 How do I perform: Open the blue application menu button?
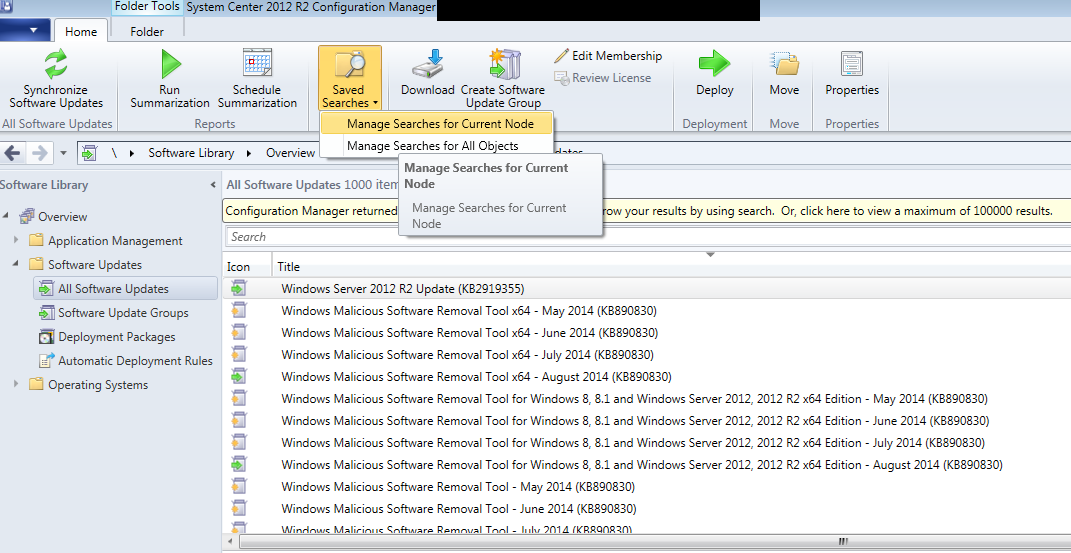[25, 31]
